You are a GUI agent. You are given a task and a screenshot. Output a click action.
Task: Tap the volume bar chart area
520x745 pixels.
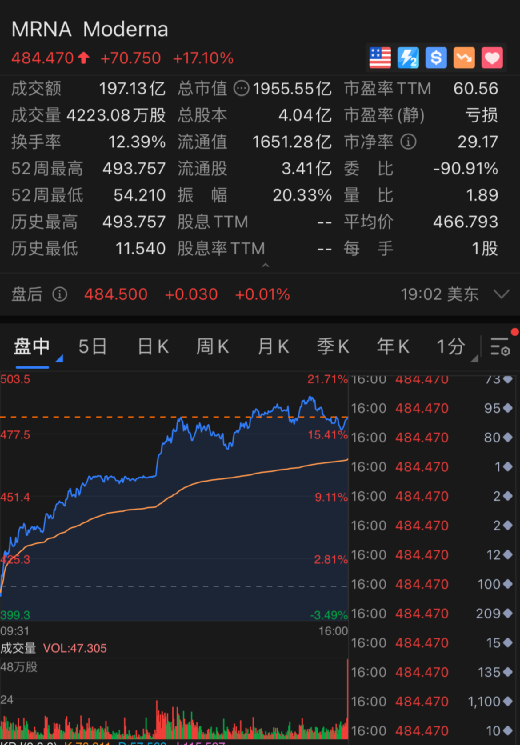[174, 698]
